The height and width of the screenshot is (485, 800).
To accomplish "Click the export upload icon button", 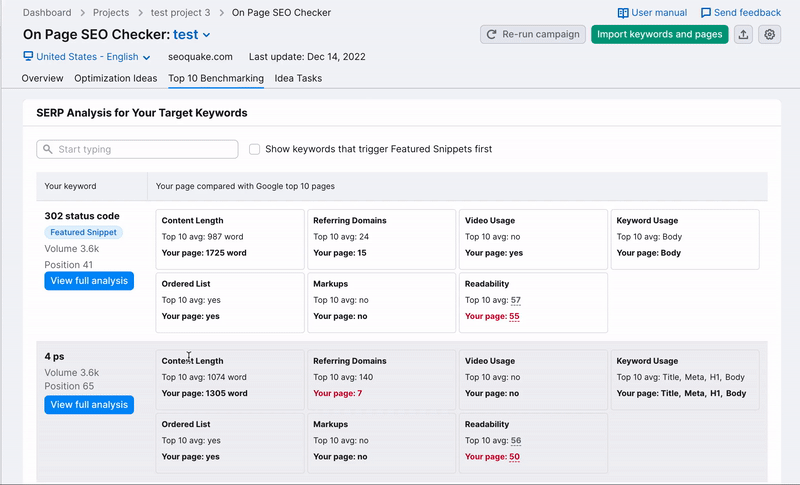I will (743, 34).
